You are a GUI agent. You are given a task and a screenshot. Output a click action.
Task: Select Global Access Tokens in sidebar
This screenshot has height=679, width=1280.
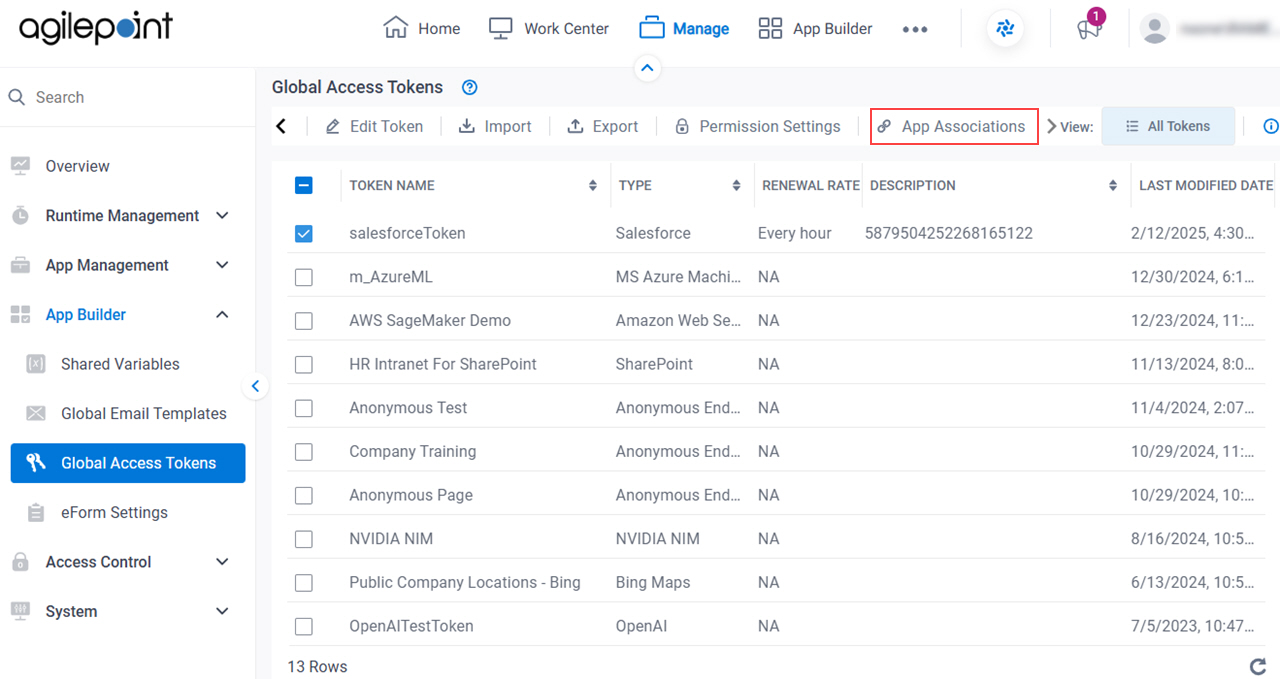(128, 463)
